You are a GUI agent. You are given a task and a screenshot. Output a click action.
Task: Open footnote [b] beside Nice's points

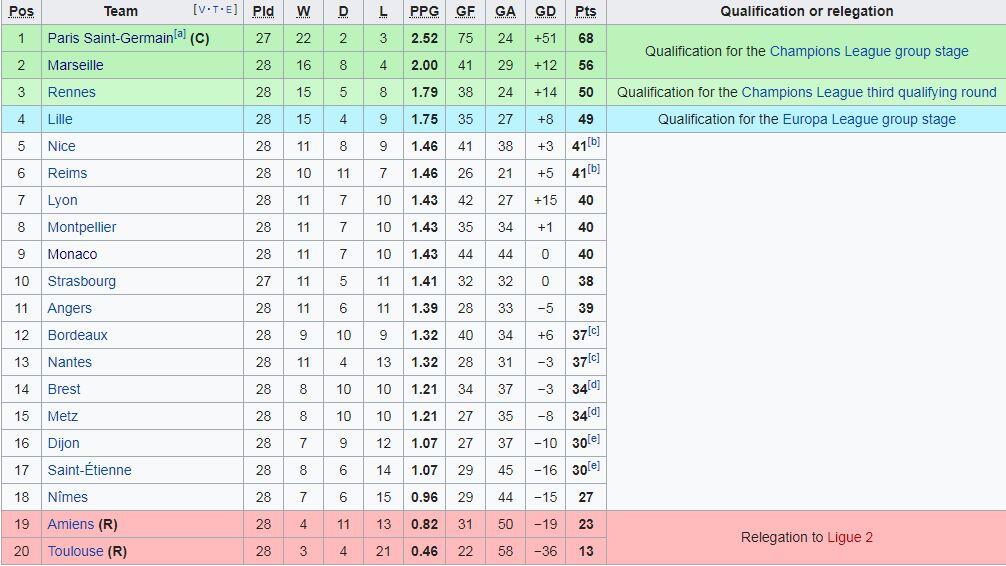(593, 141)
